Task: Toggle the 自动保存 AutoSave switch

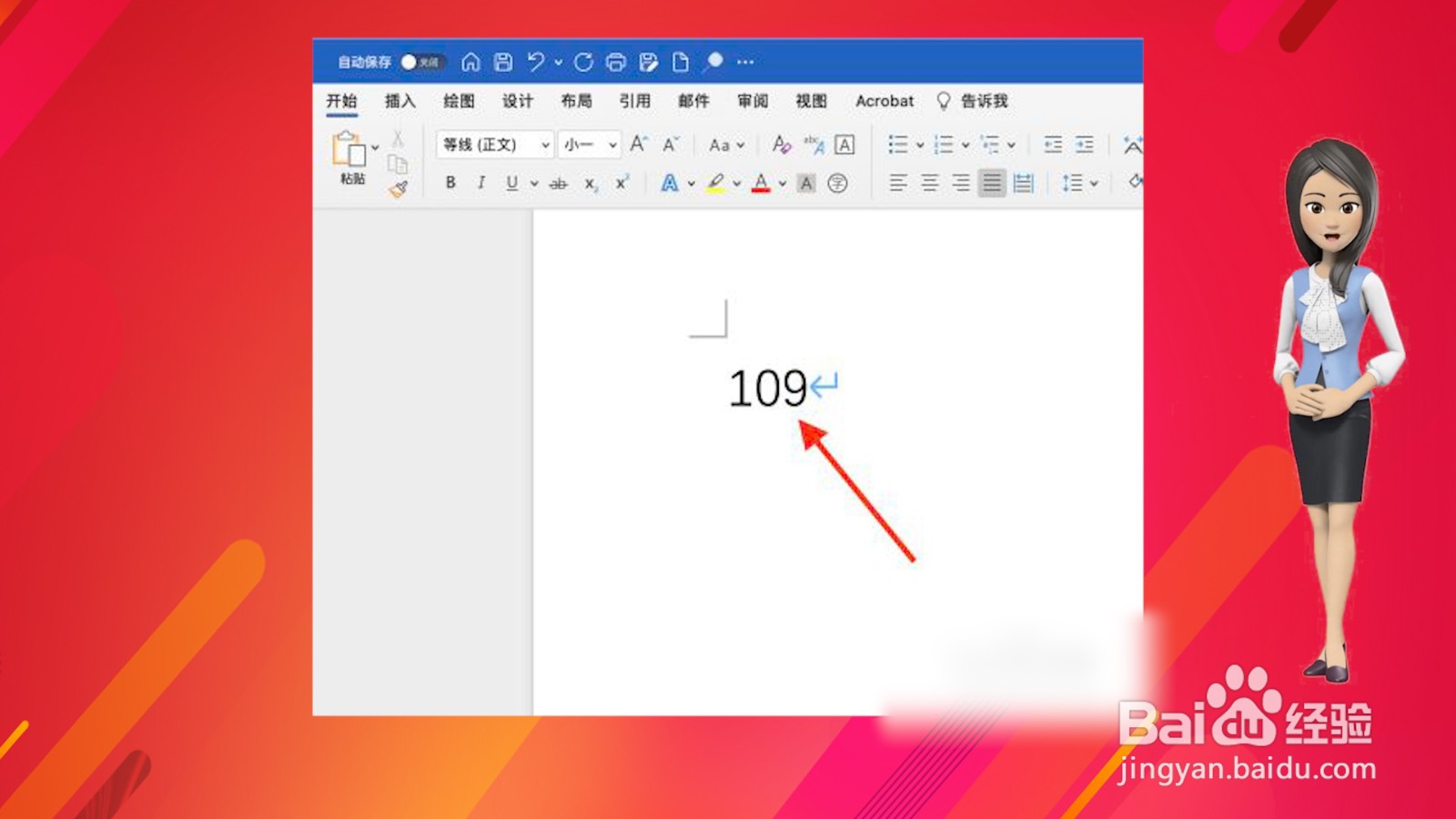Action: point(419,62)
